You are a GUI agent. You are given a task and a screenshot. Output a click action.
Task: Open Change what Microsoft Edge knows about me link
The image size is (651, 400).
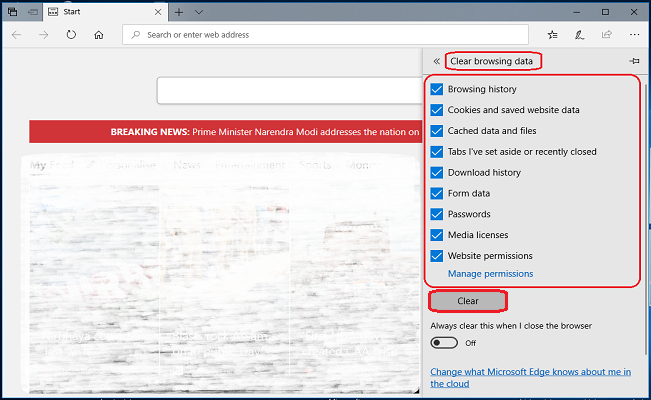pos(530,378)
